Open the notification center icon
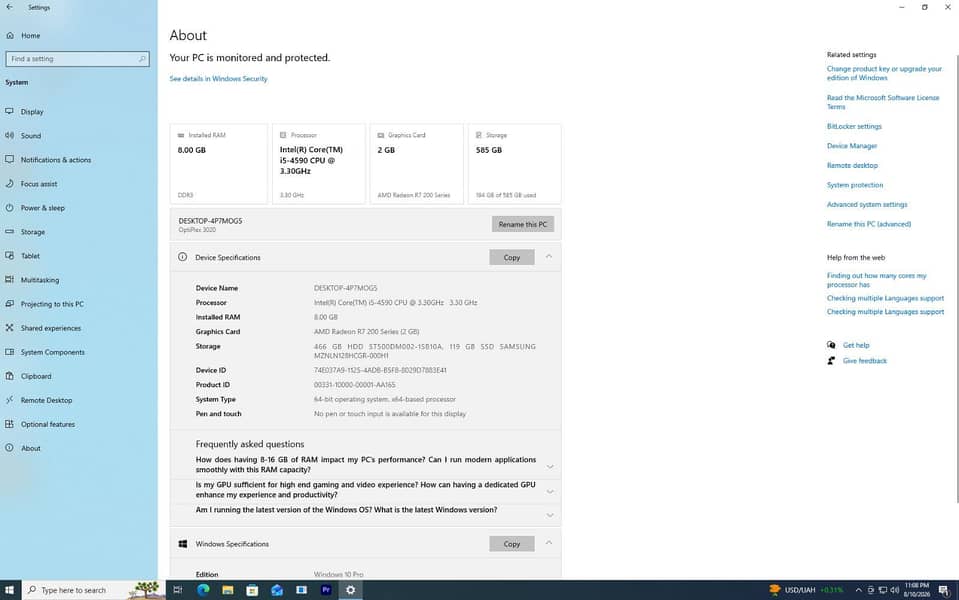Image resolution: width=959 pixels, height=600 pixels. pyautogui.click(x=944, y=590)
